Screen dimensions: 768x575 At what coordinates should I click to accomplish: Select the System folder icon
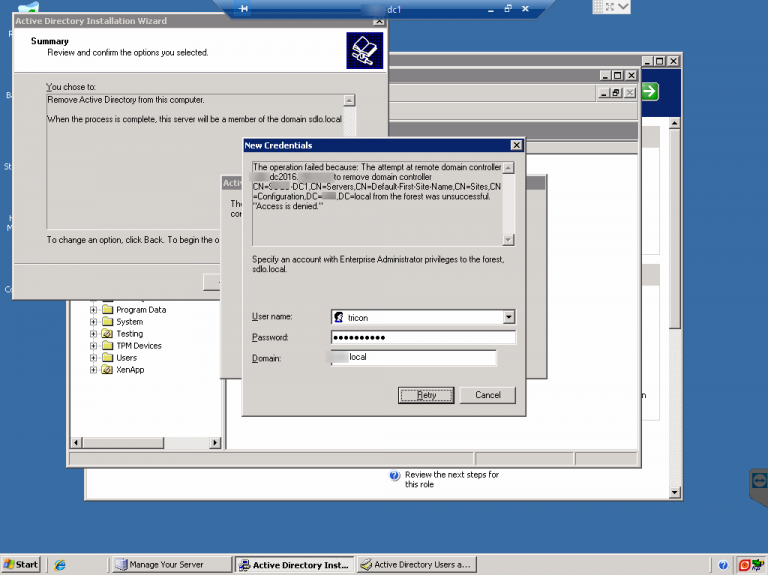tap(107, 322)
